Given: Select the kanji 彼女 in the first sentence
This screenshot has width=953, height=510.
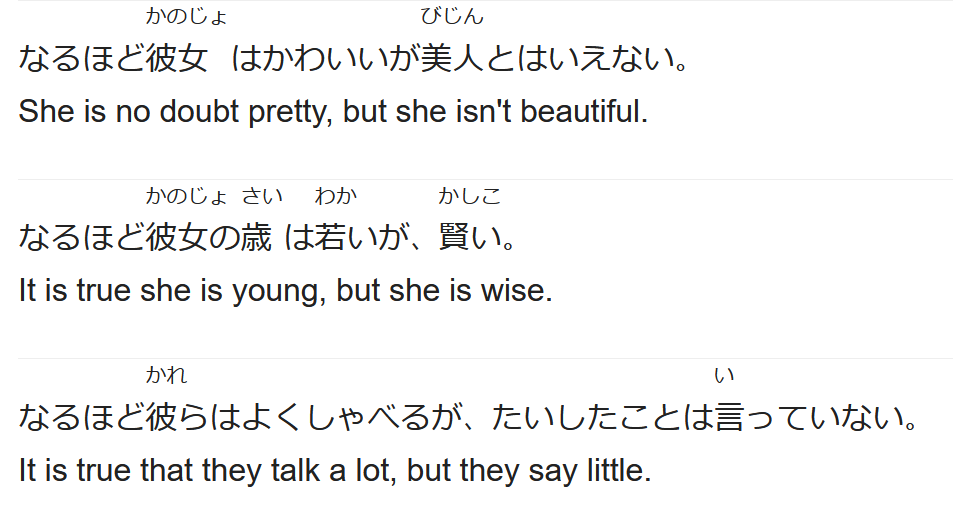Looking at the screenshot, I should pyautogui.click(x=176, y=59).
